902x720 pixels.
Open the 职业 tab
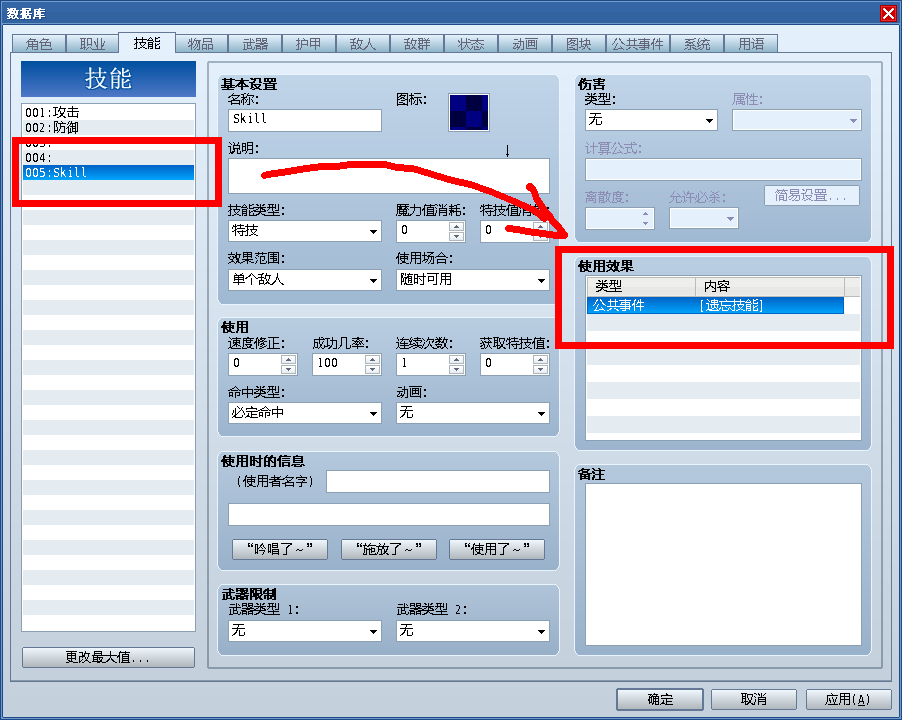[x=92, y=44]
